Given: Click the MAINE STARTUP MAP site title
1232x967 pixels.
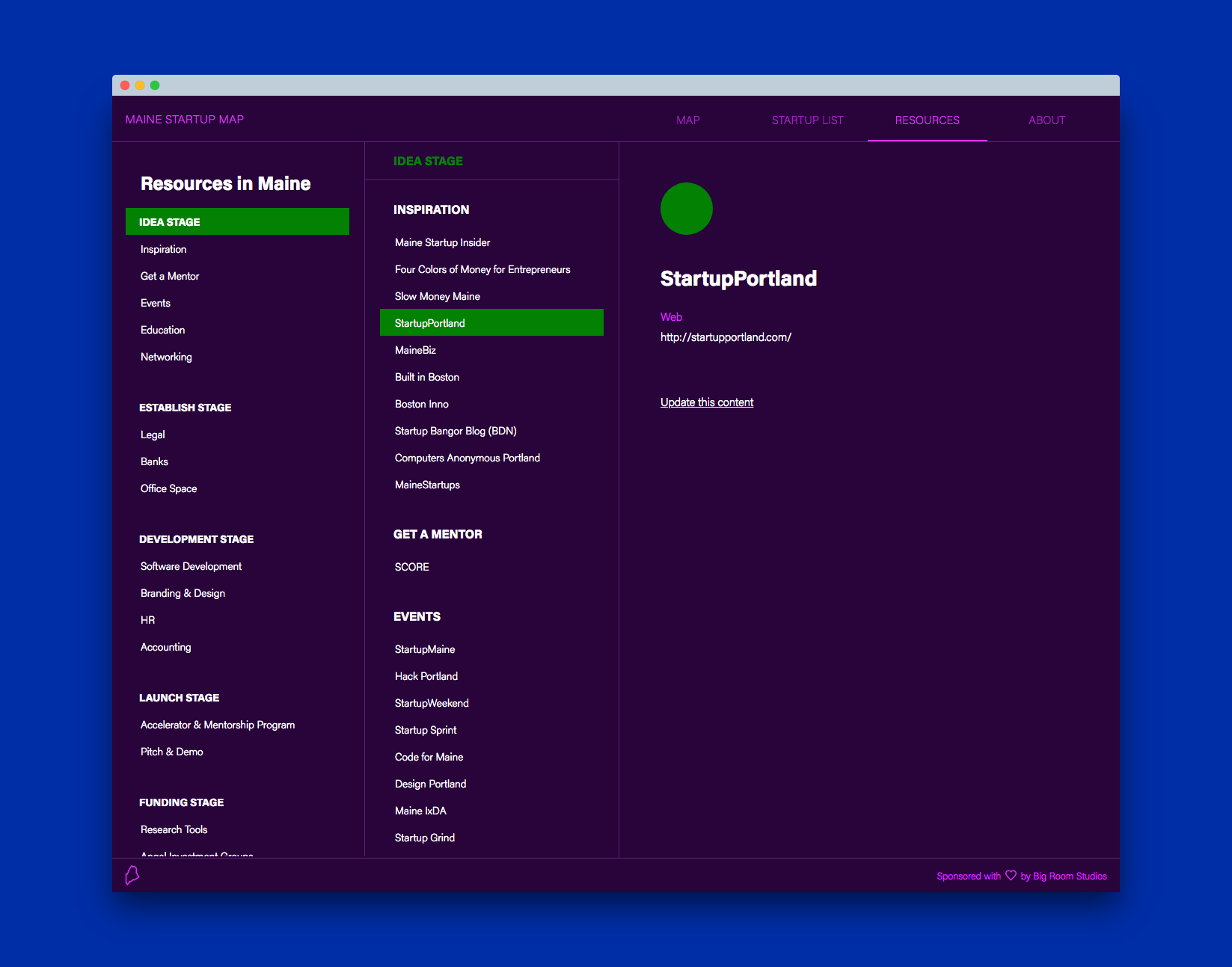Looking at the screenshot, I should [x=185, y=120].
